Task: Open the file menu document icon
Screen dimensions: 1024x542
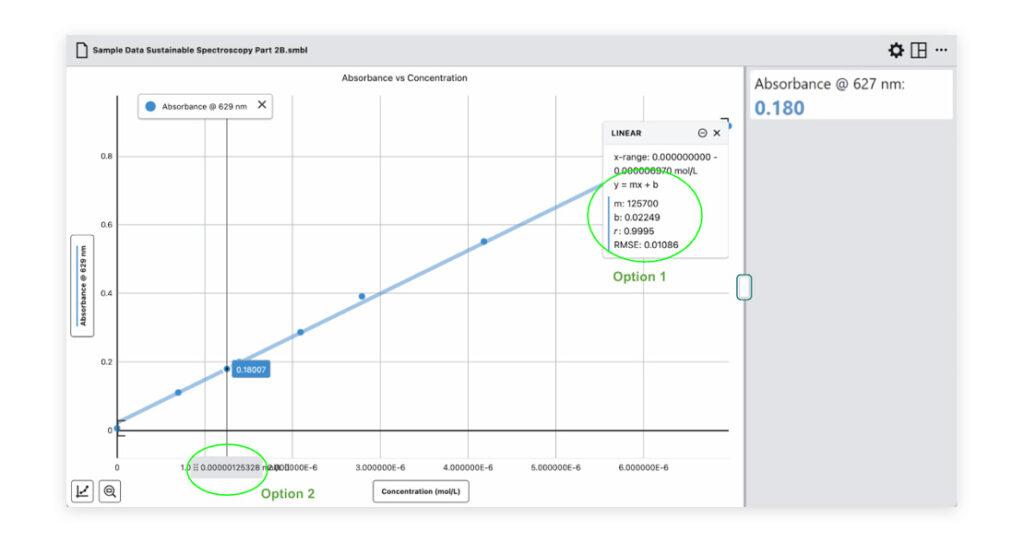Action: (x=79, y=50)
